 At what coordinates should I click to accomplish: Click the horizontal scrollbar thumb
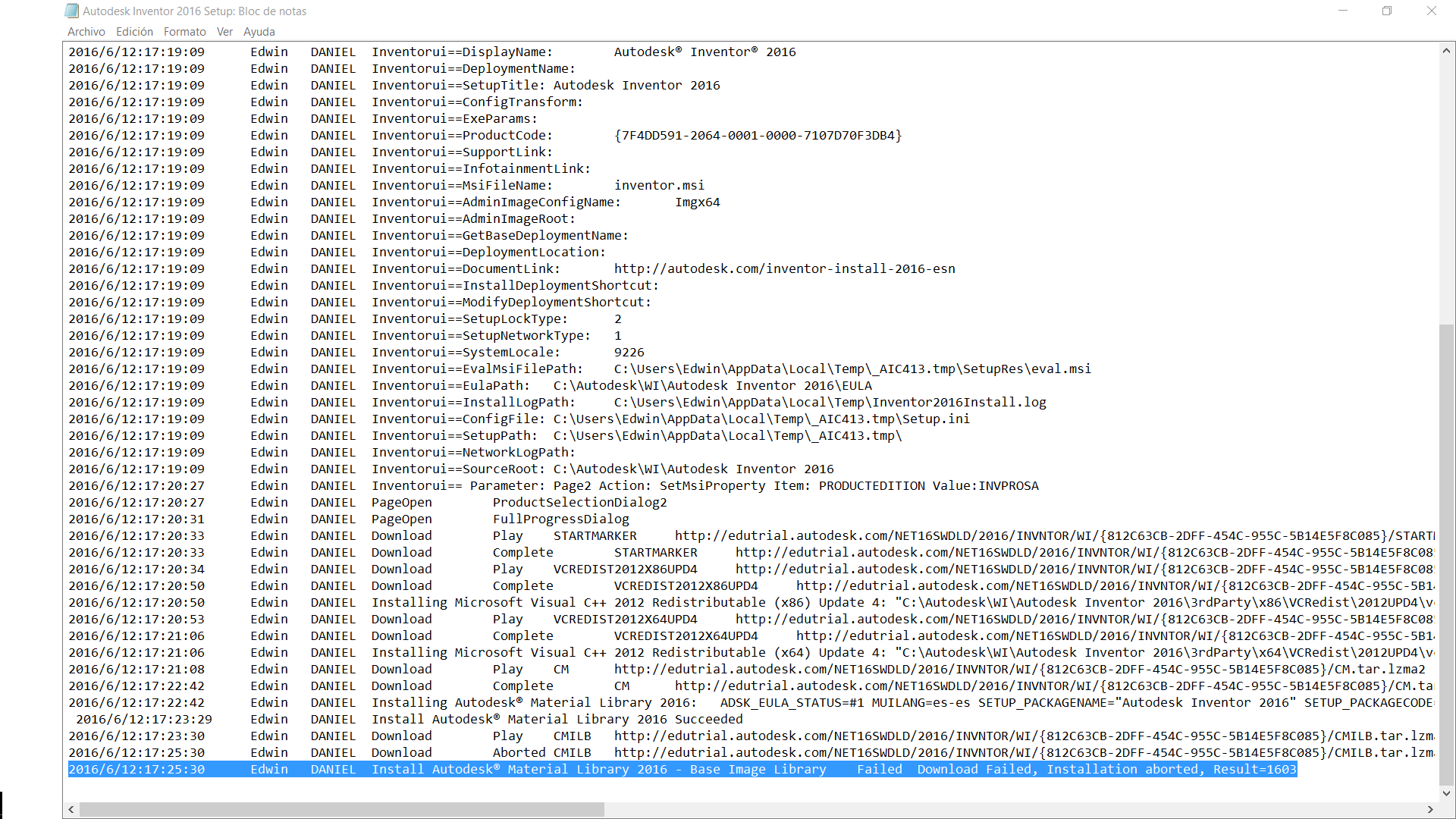pos(341,809)
